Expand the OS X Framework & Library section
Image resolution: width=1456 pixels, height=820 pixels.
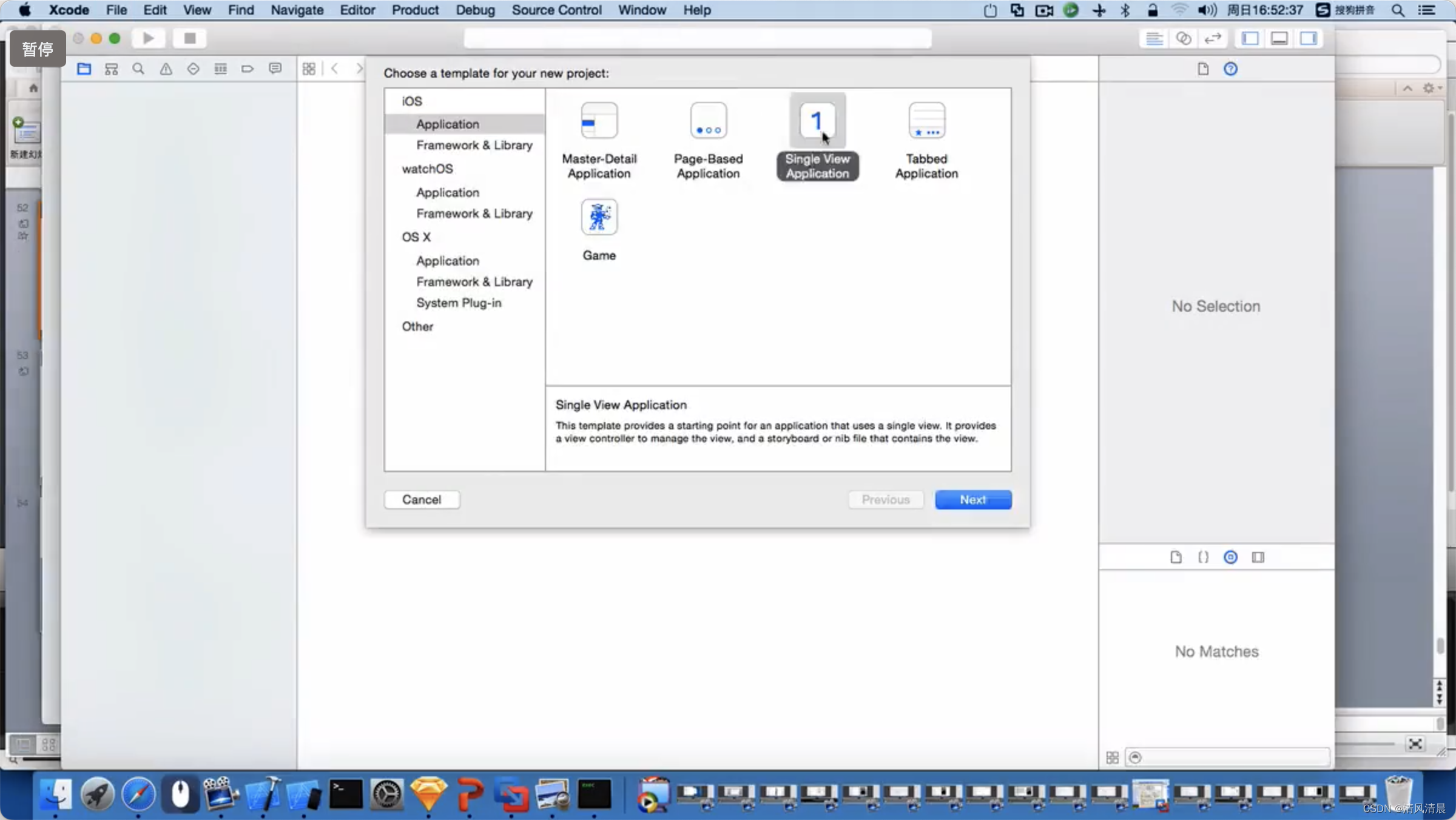473,281
